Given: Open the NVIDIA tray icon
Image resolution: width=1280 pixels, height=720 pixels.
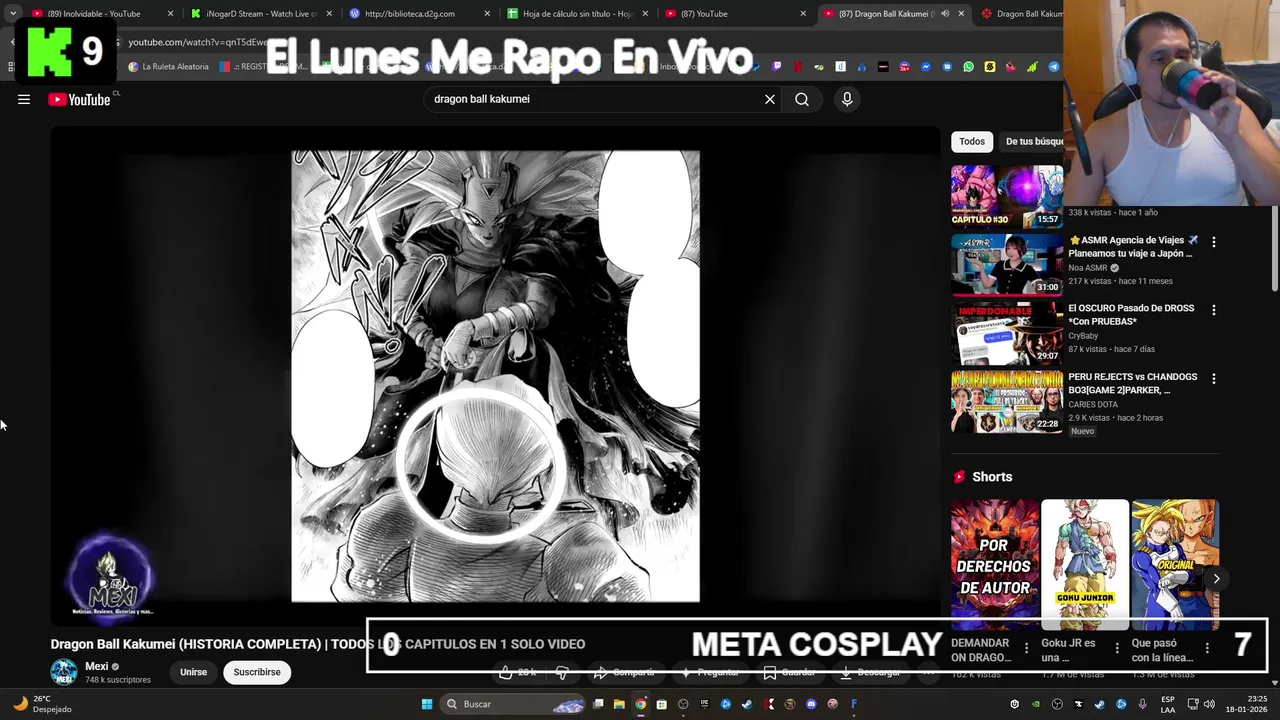Looking at the screenshot, I should (x=1036, y=704).
